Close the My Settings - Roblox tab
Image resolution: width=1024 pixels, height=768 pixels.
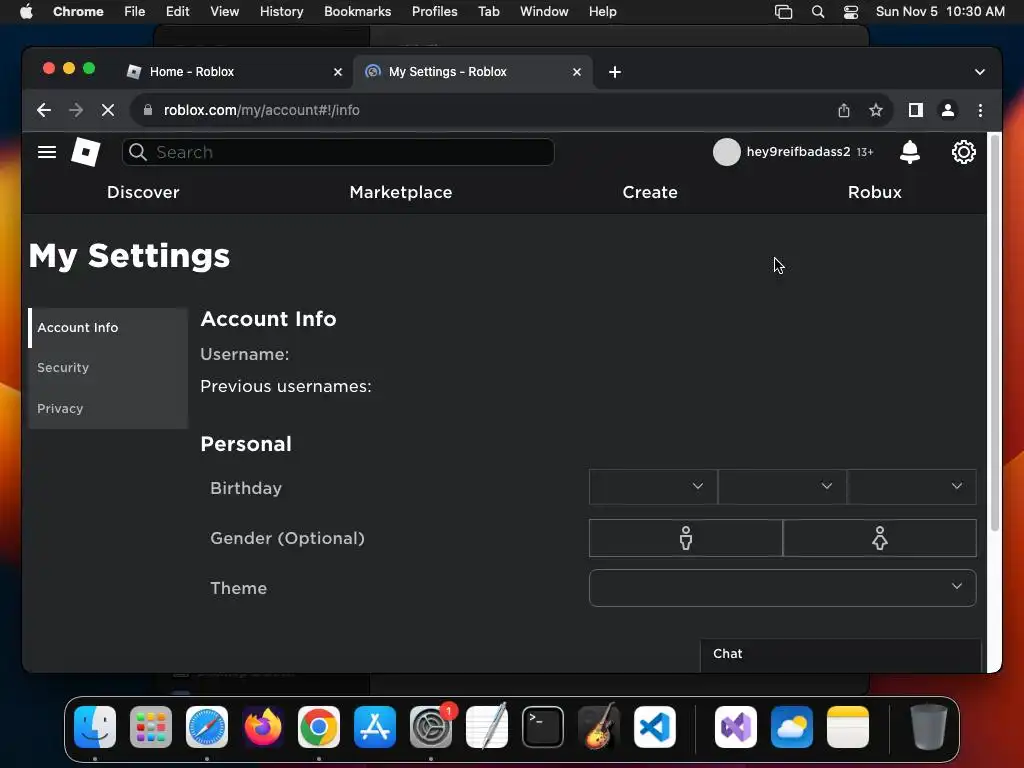577,72
